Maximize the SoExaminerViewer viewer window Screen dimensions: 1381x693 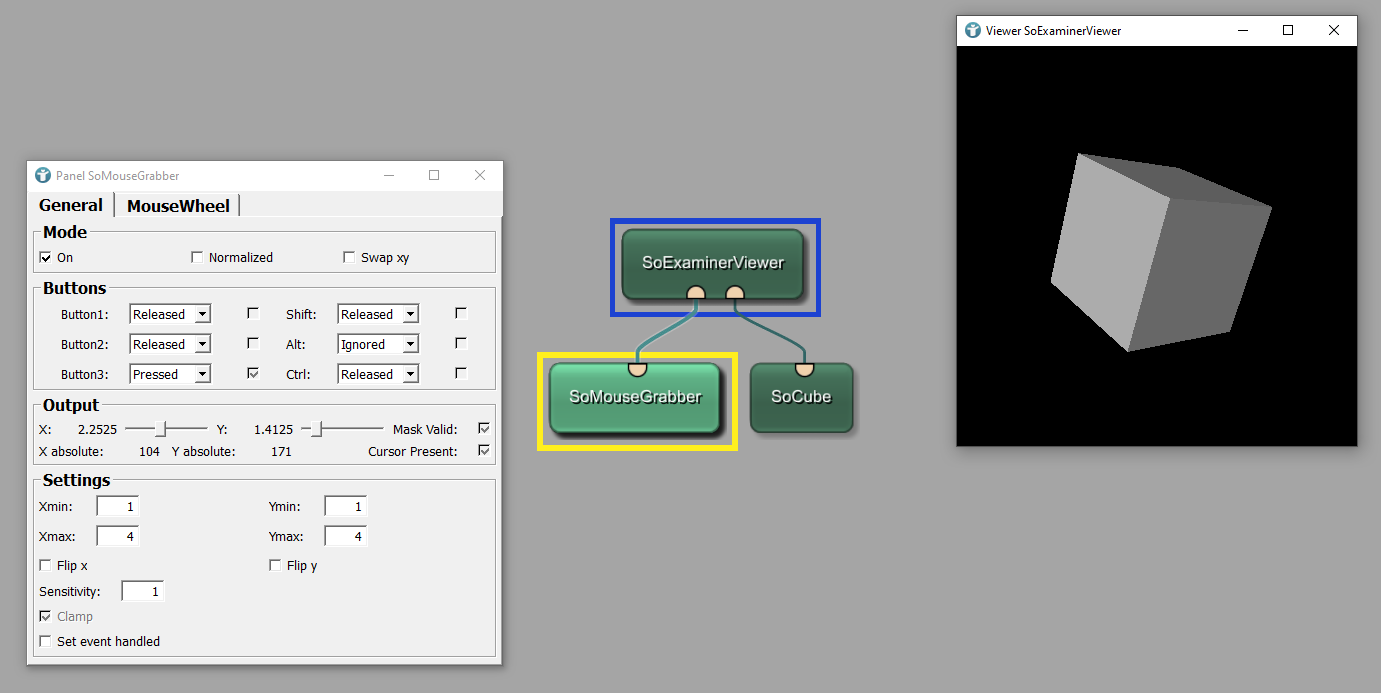(1288, 30)
